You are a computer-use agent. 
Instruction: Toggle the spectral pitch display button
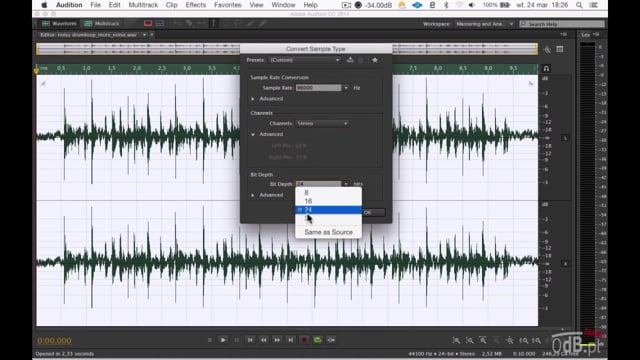pos(160,24)
